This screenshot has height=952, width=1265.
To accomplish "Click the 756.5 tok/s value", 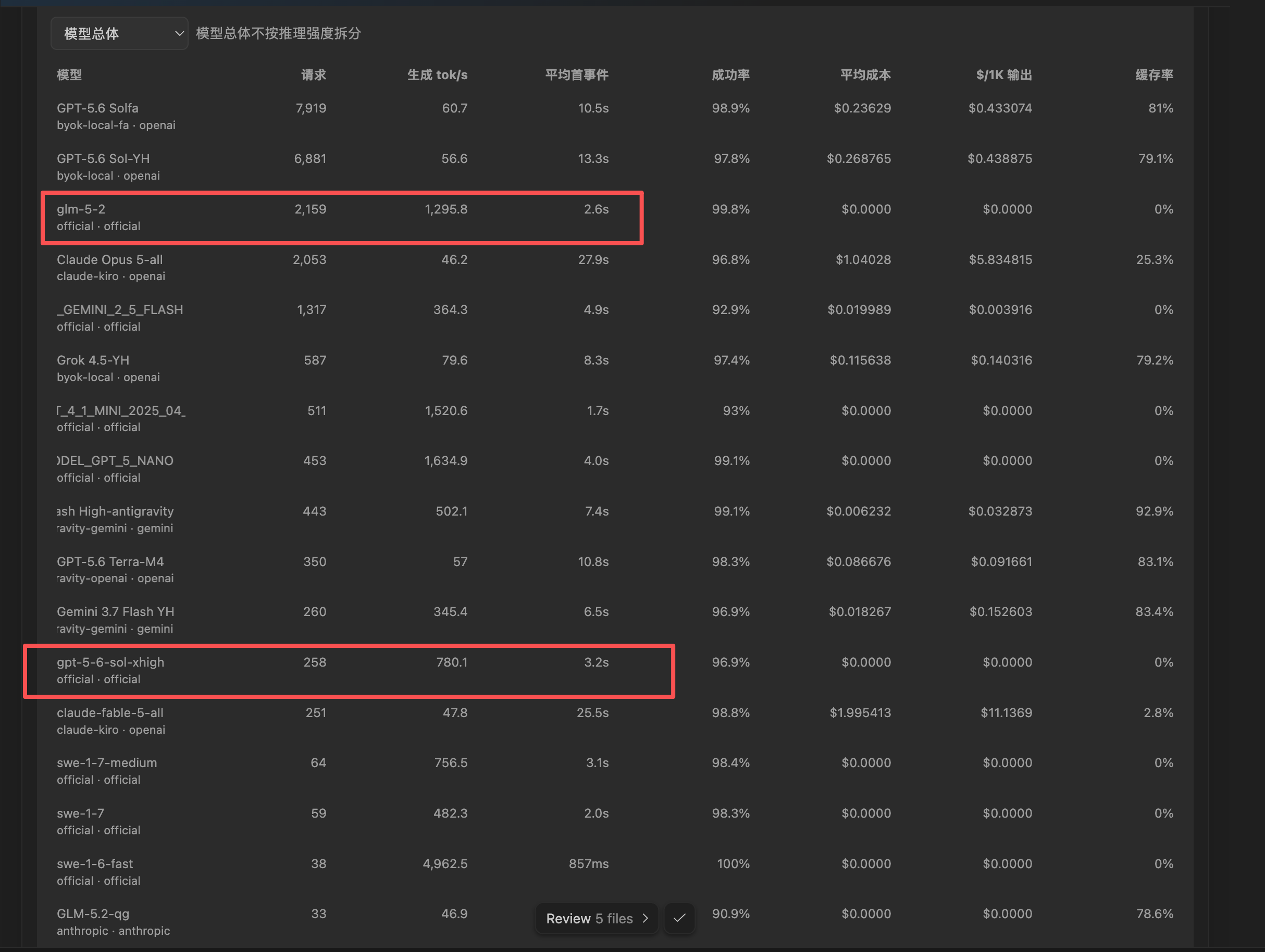I will 451,763.
